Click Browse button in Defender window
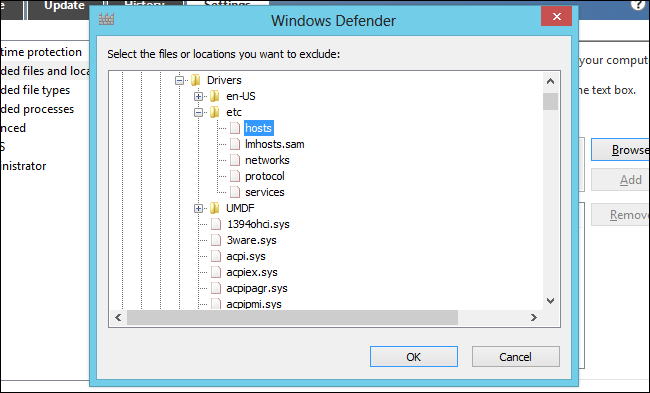 point(621,150)
